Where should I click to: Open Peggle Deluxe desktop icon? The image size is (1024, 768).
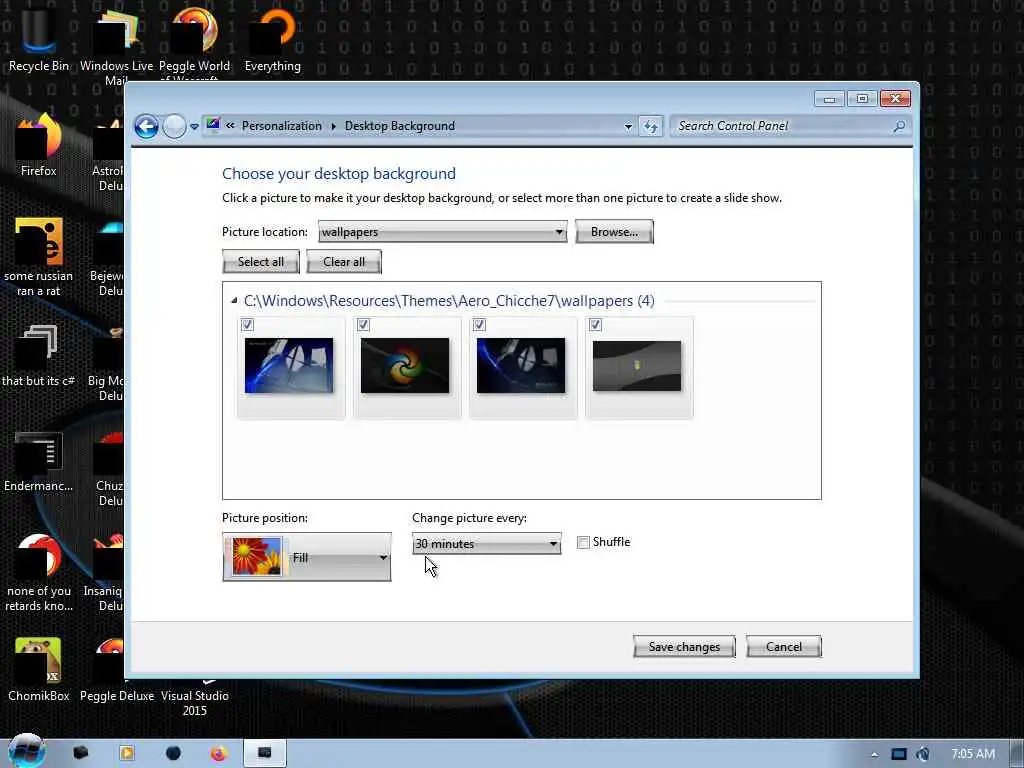(116, 669)
